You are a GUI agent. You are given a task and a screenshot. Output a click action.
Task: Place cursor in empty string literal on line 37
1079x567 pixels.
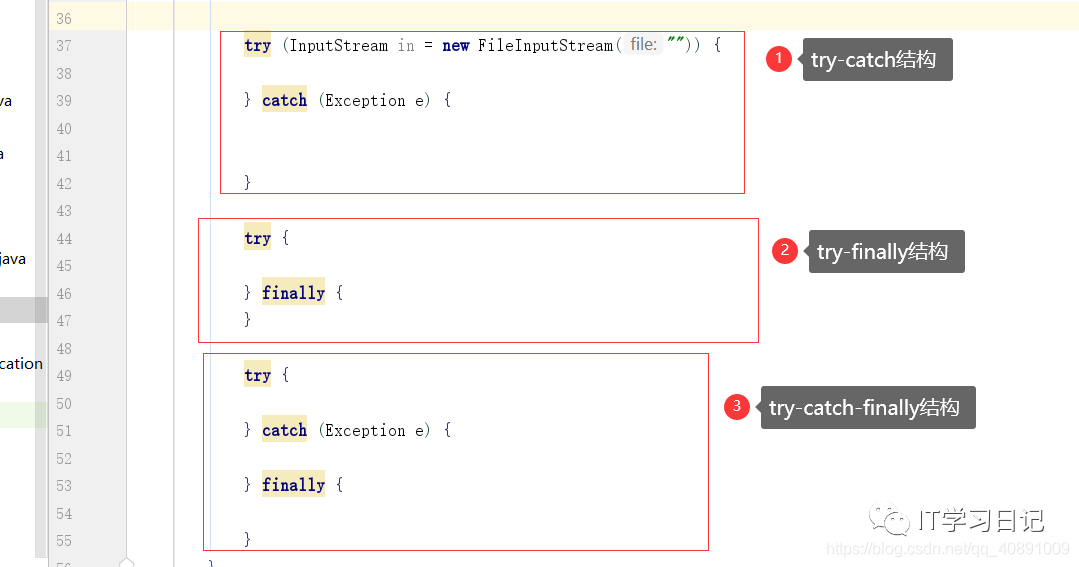pos(675,43)
